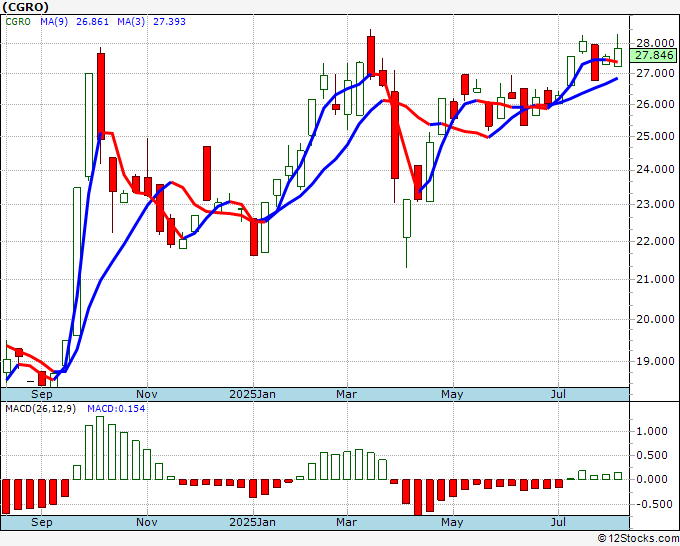
Task: Click May on the MACD panel time axis
Action: click(452, 522)
